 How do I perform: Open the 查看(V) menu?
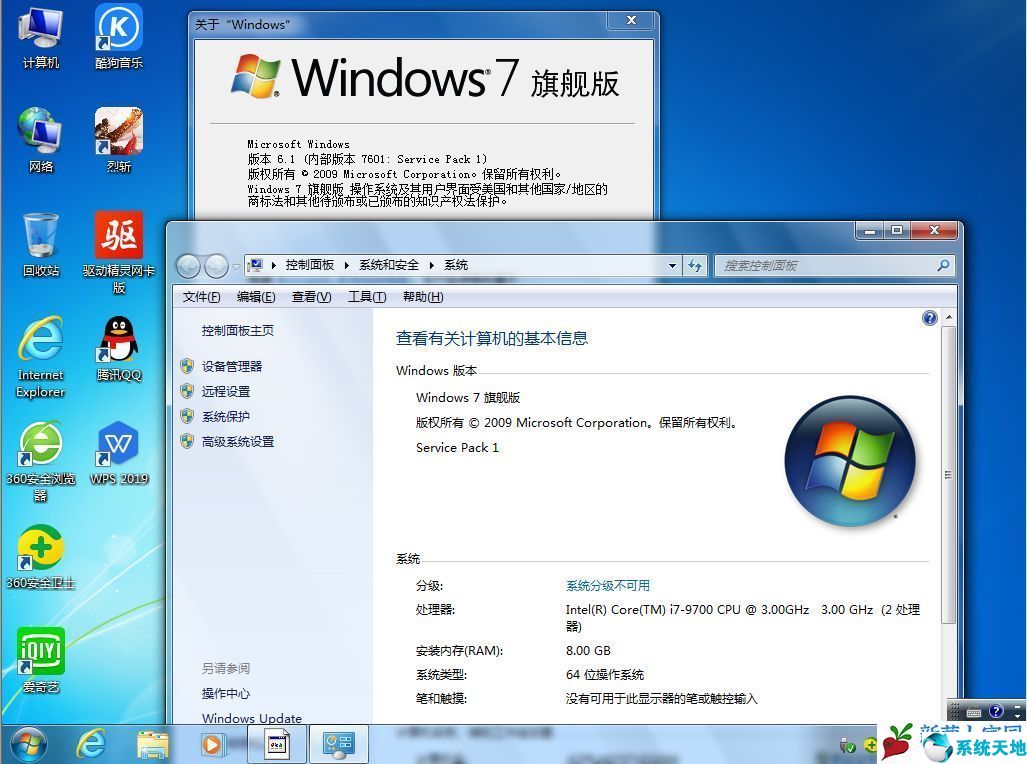tap(312, 297)
